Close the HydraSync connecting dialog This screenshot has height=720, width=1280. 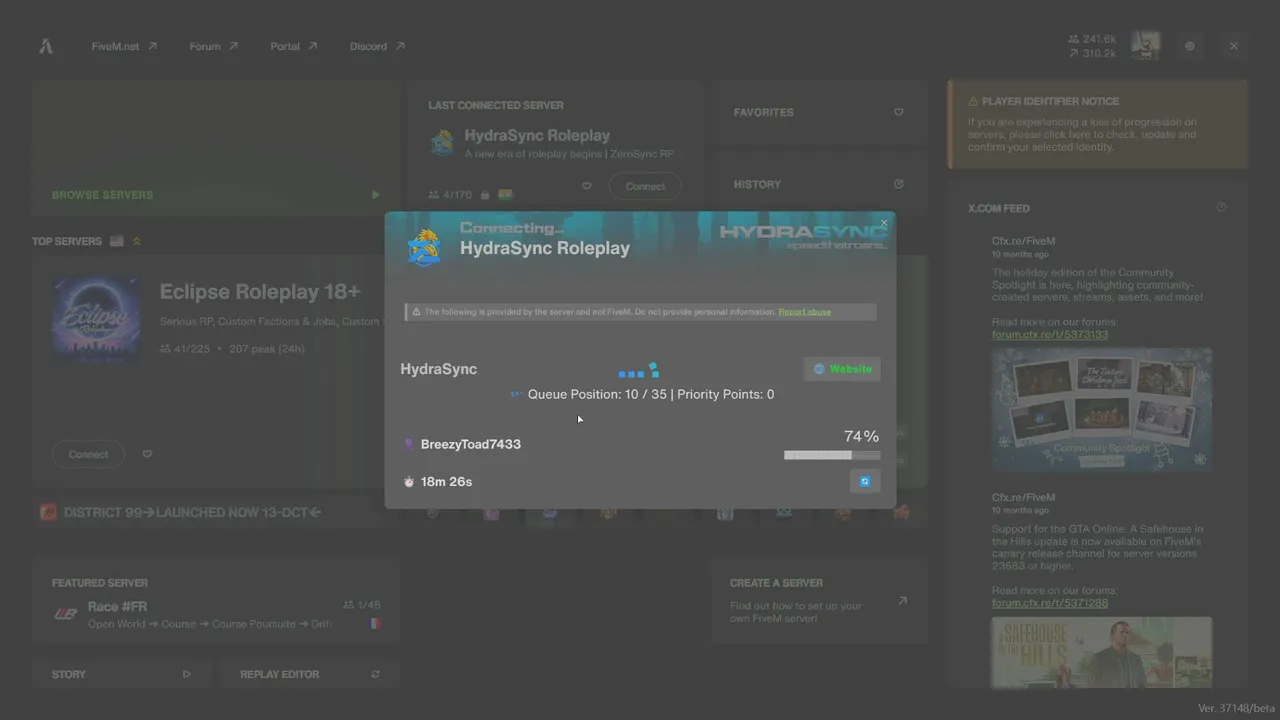pyautogui.click(x=884, y=223)
